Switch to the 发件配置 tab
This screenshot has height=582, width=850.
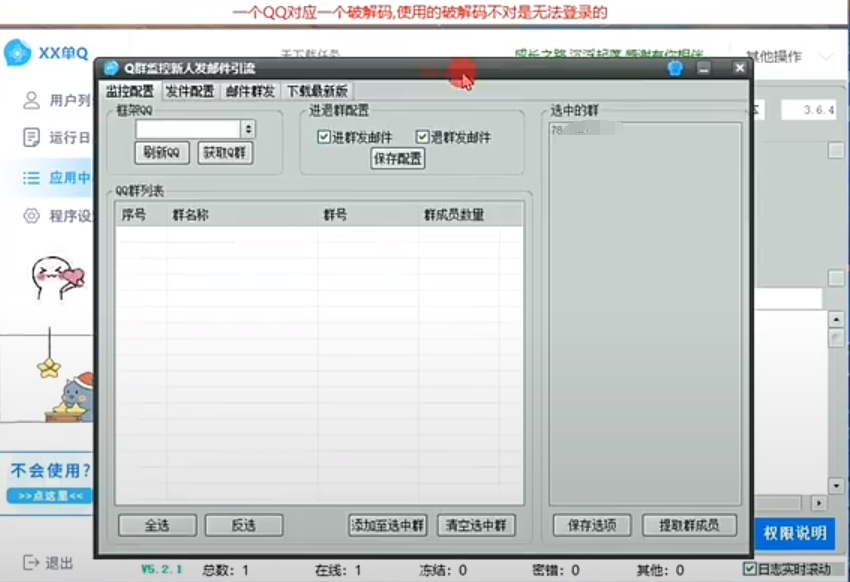point(190,91)
